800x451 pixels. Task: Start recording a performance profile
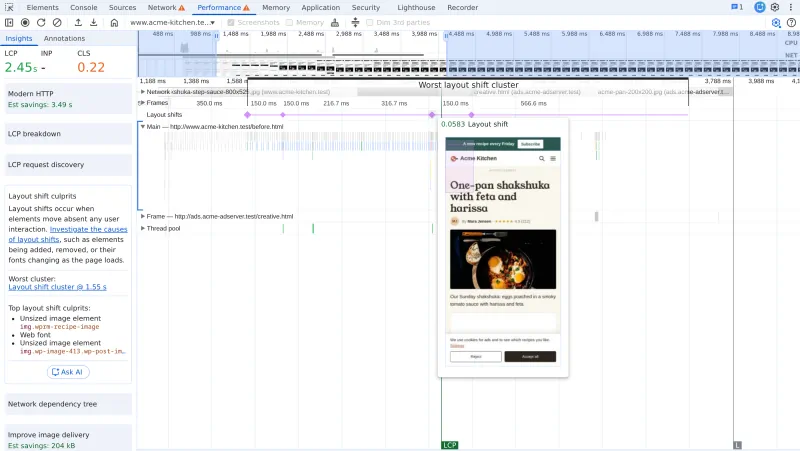tap(25, 22)
